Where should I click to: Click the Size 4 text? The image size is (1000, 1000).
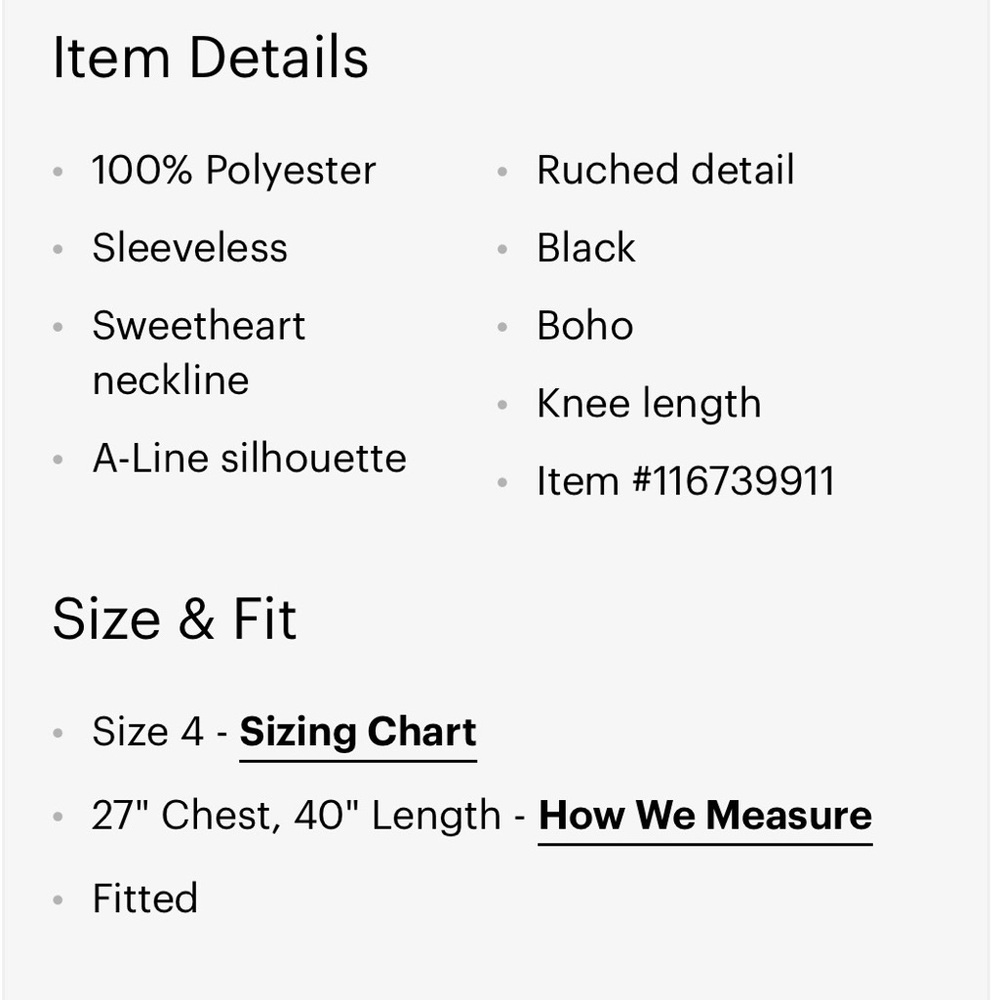147,732
